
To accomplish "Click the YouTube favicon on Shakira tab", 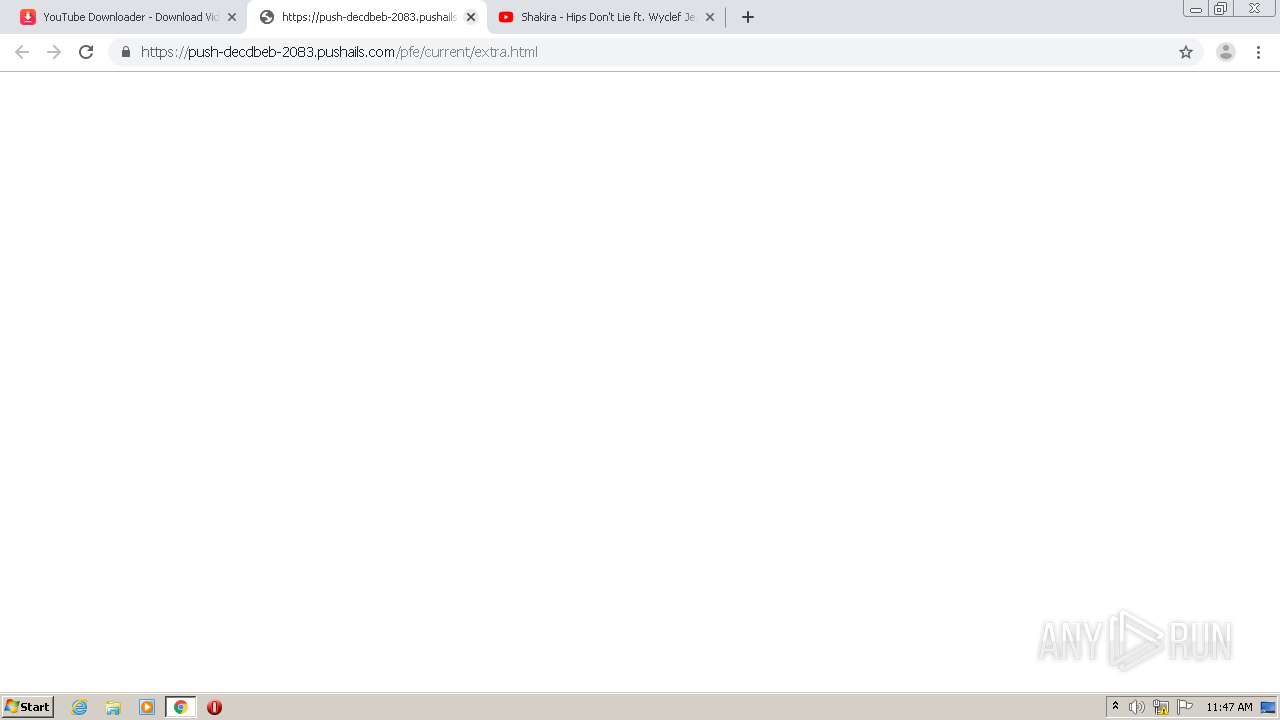I will coord(506,17).
